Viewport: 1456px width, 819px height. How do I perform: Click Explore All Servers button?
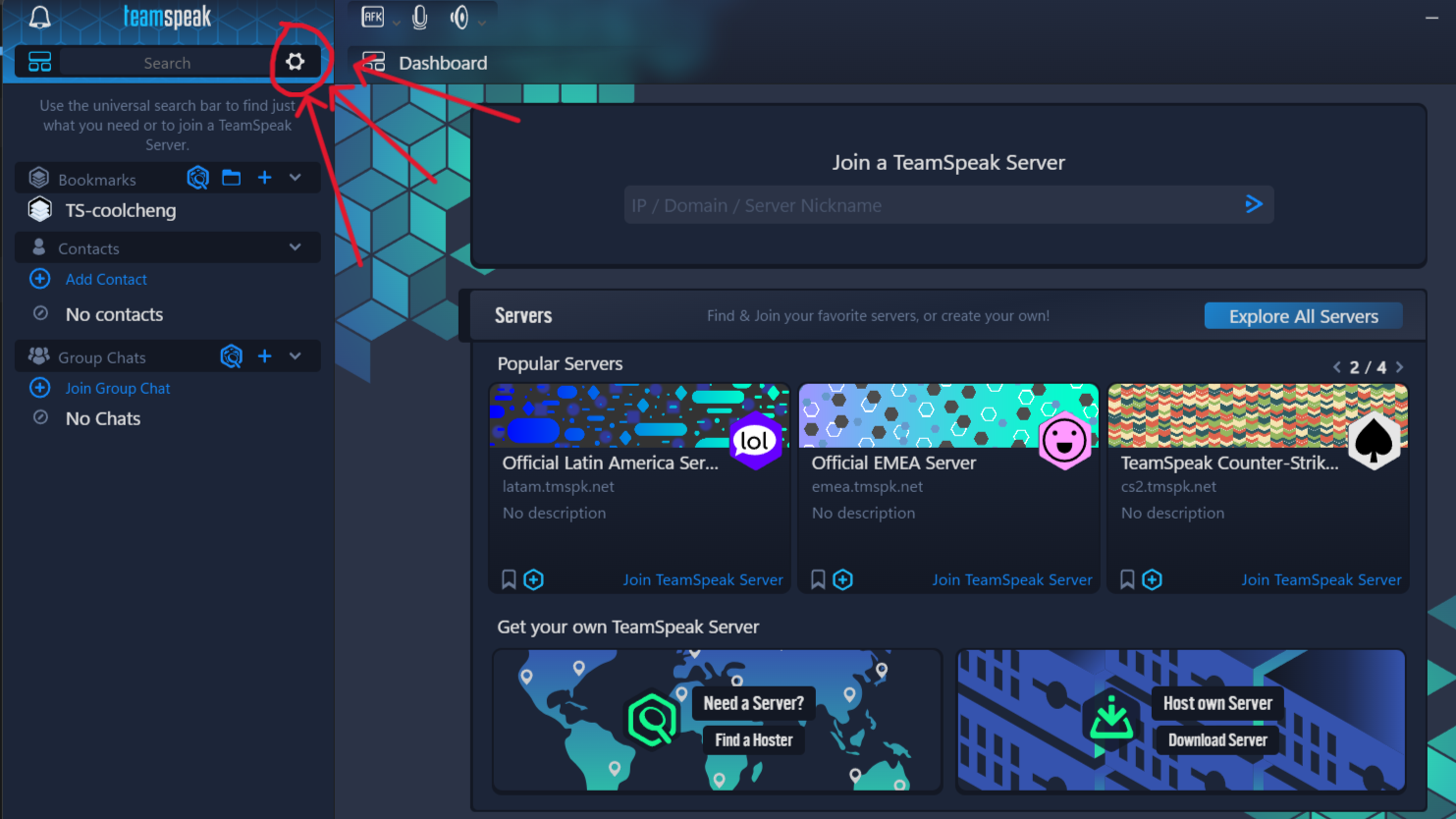pos(1304,316)
